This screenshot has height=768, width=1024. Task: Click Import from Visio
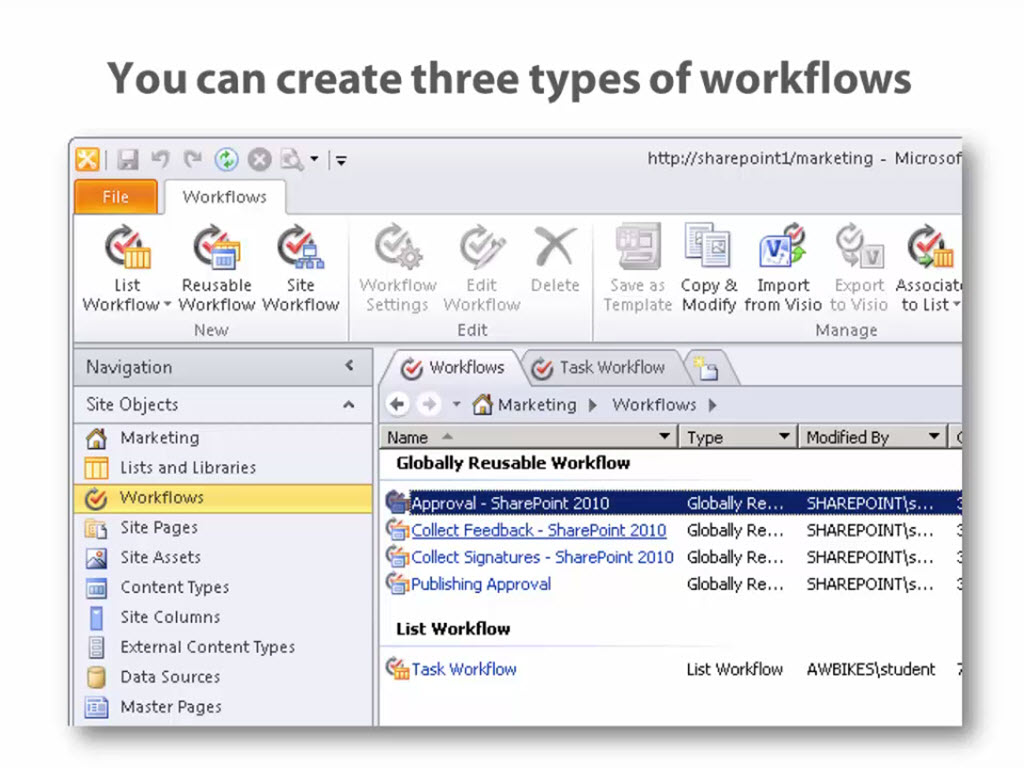[x=783, y=269]
